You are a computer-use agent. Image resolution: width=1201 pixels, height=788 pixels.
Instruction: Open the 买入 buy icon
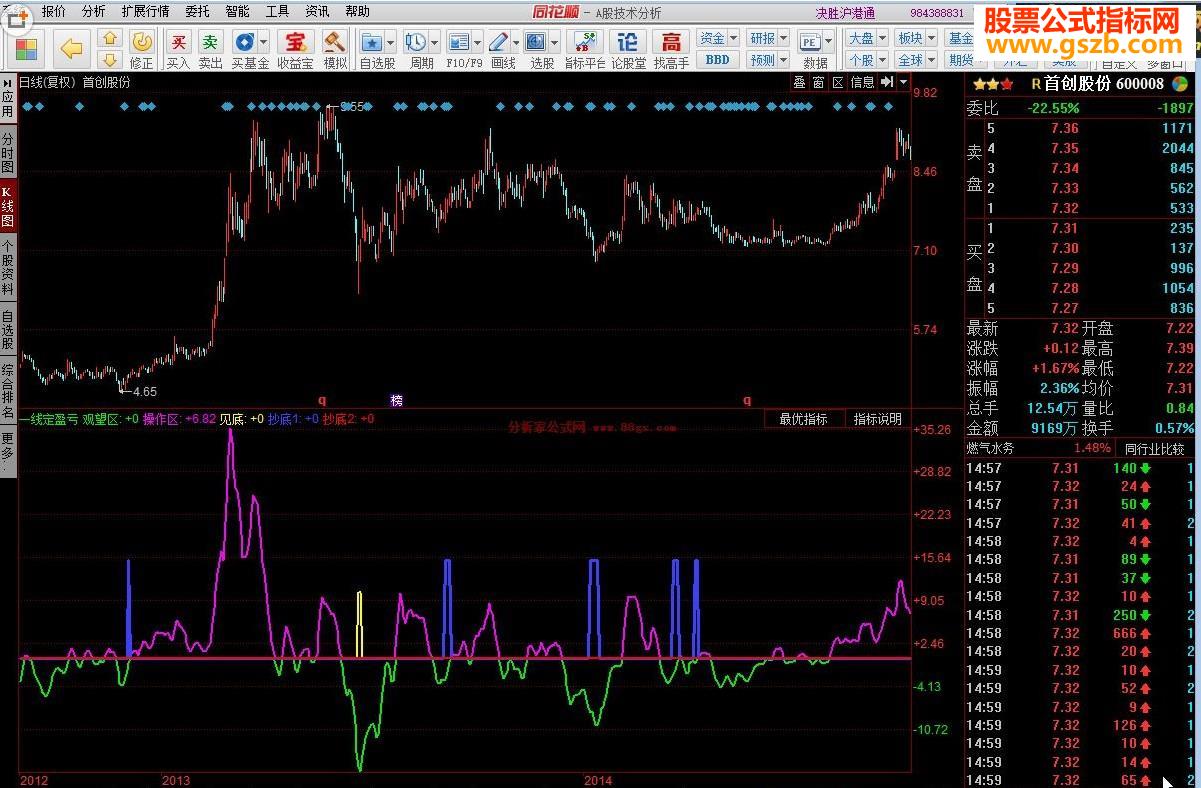point(178,42)
